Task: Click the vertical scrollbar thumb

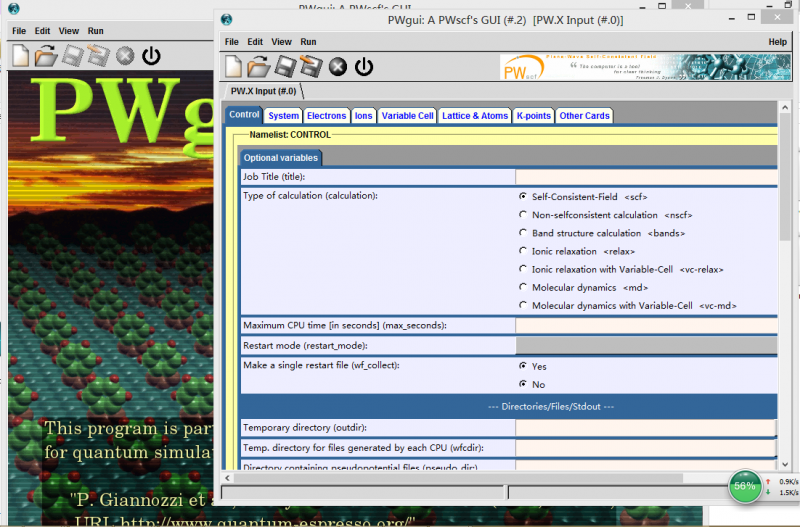Action: point(785,178)
